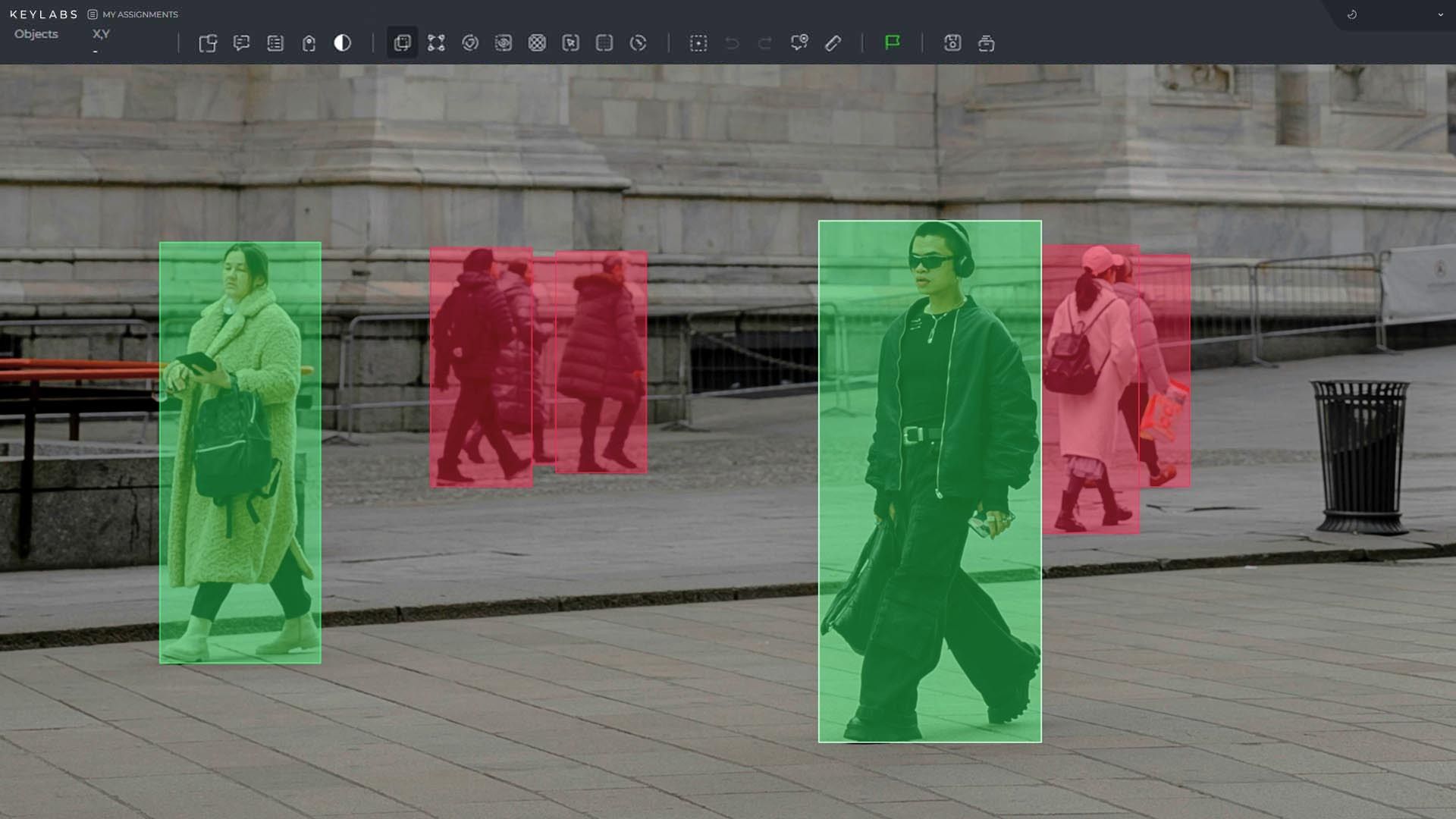Expand the X,Y coordinates display
This screenshot has height=819, width=1456.
101,33
